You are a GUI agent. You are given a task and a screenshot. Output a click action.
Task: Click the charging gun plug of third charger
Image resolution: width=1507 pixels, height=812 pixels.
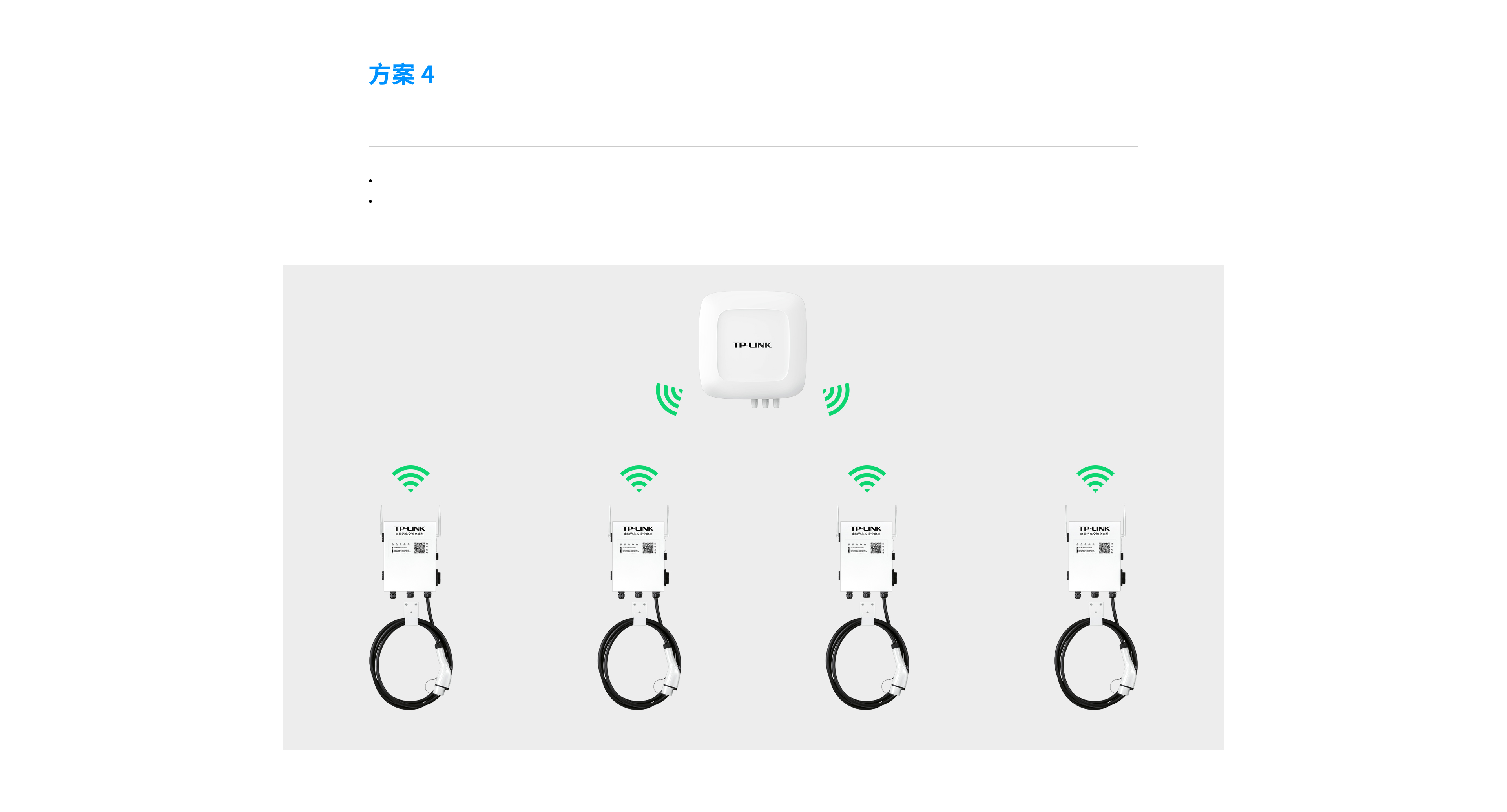[898, 670]
